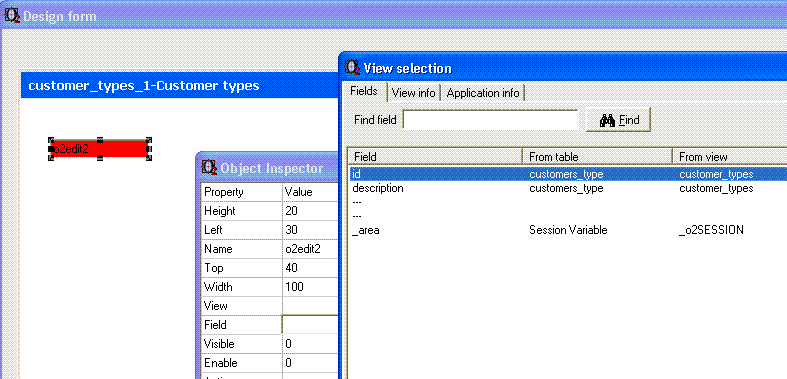Click the Field column header
Image resolution: width=787 pixels, height=379 pixels.
coord(435,157)
